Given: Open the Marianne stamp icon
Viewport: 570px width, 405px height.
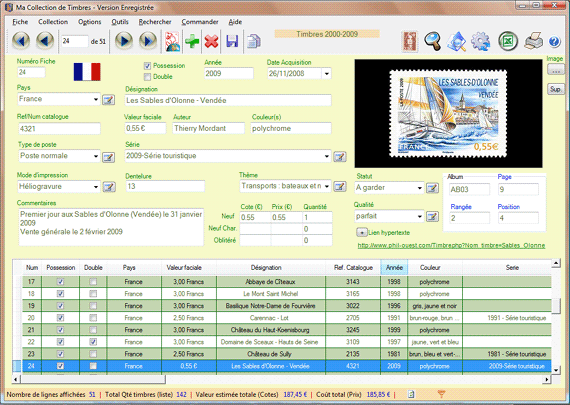Looking at the screenshot, I should pos(410,41).
